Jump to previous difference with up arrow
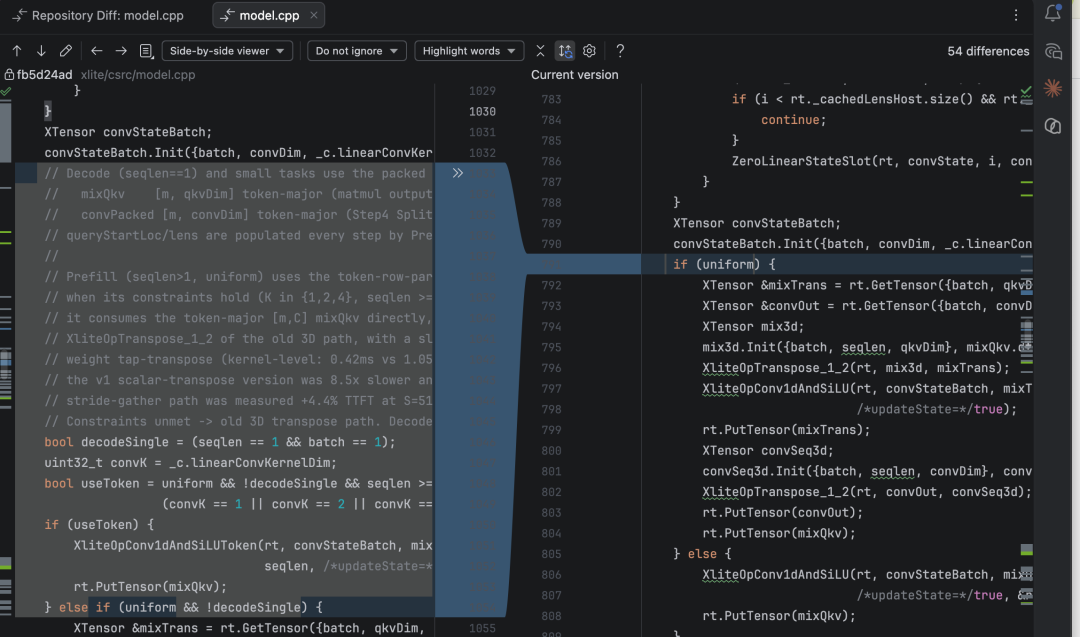The width and height of the screenshot is (1080, 637). (17, 51)
